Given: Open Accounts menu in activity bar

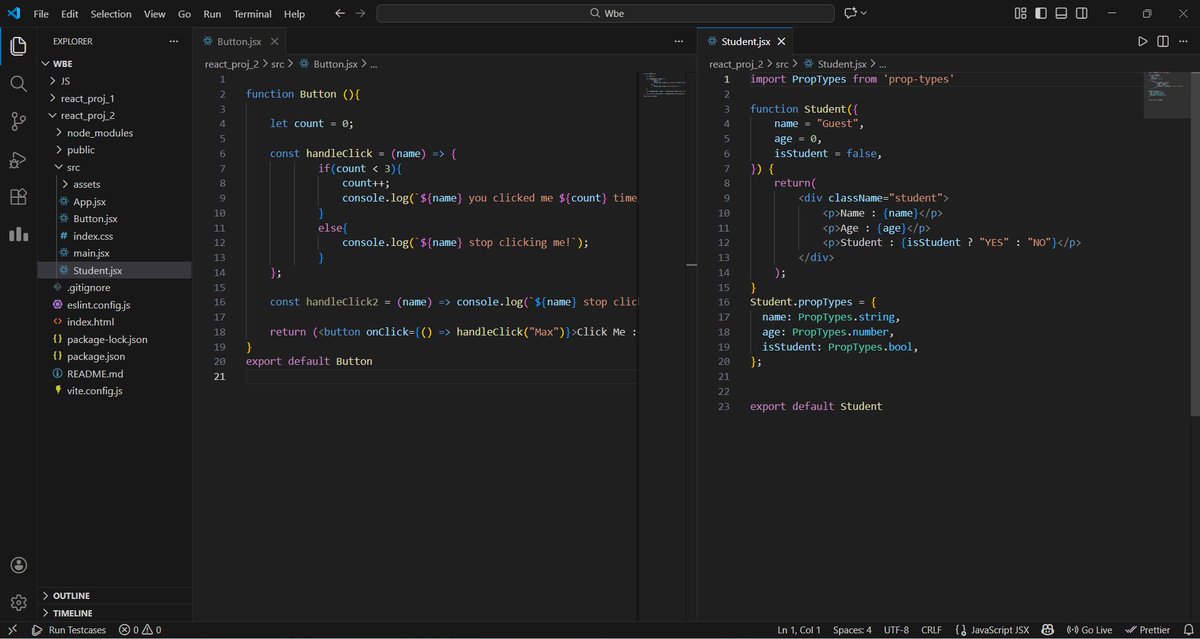Looking at the screenshot, I should click(x=18, y=566).
